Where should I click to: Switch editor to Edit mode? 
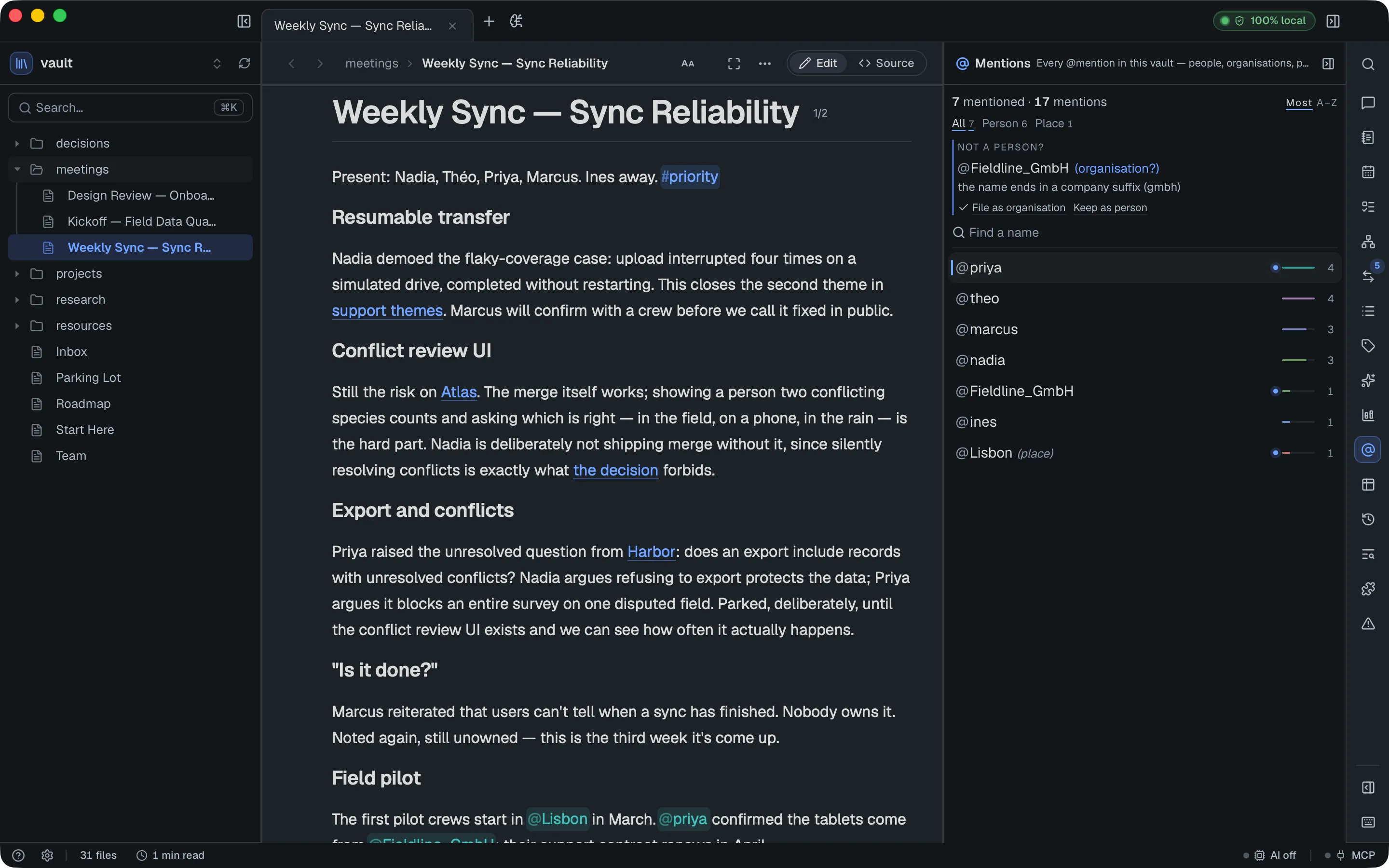818,63
